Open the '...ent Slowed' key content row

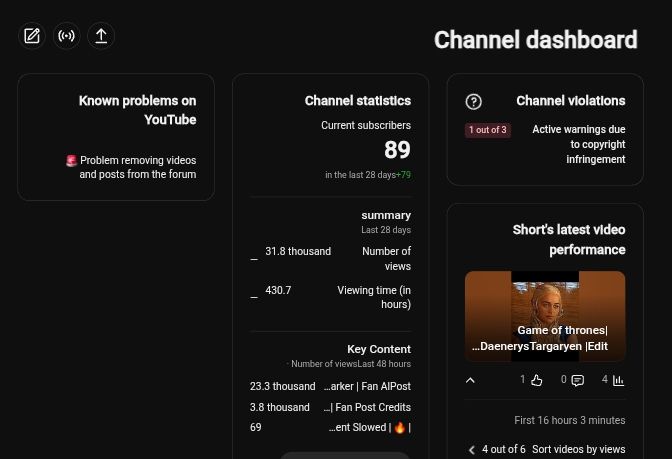coord(330,427)
